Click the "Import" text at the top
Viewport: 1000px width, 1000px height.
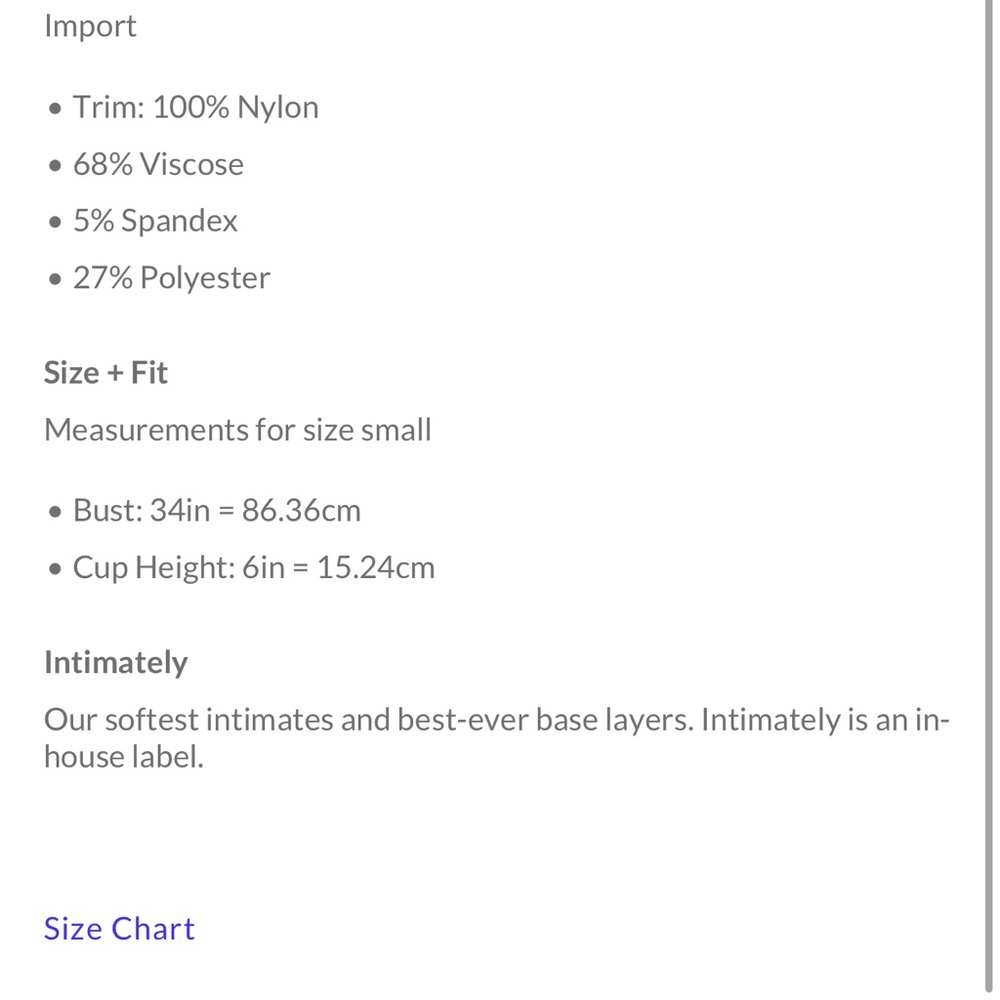pyautogui.click(x=90, y=26)
